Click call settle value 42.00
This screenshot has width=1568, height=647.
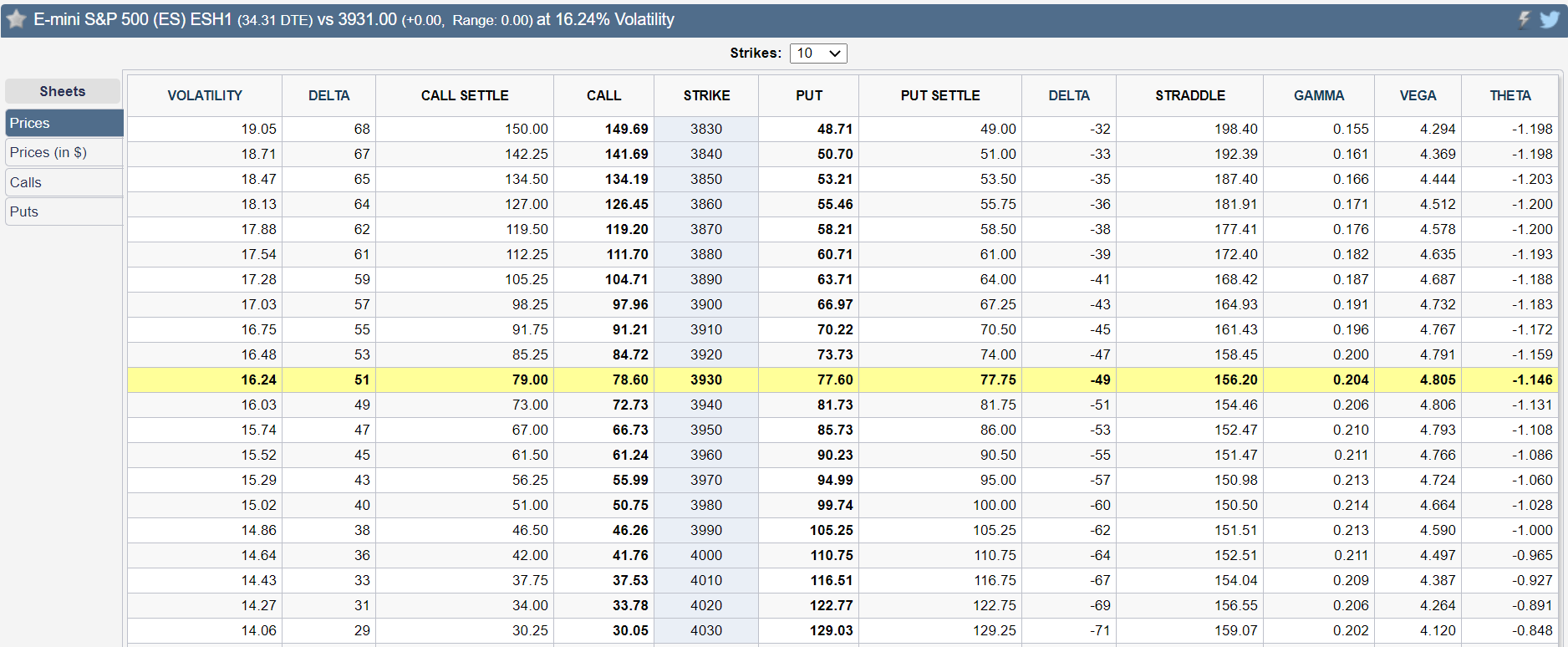530,555
